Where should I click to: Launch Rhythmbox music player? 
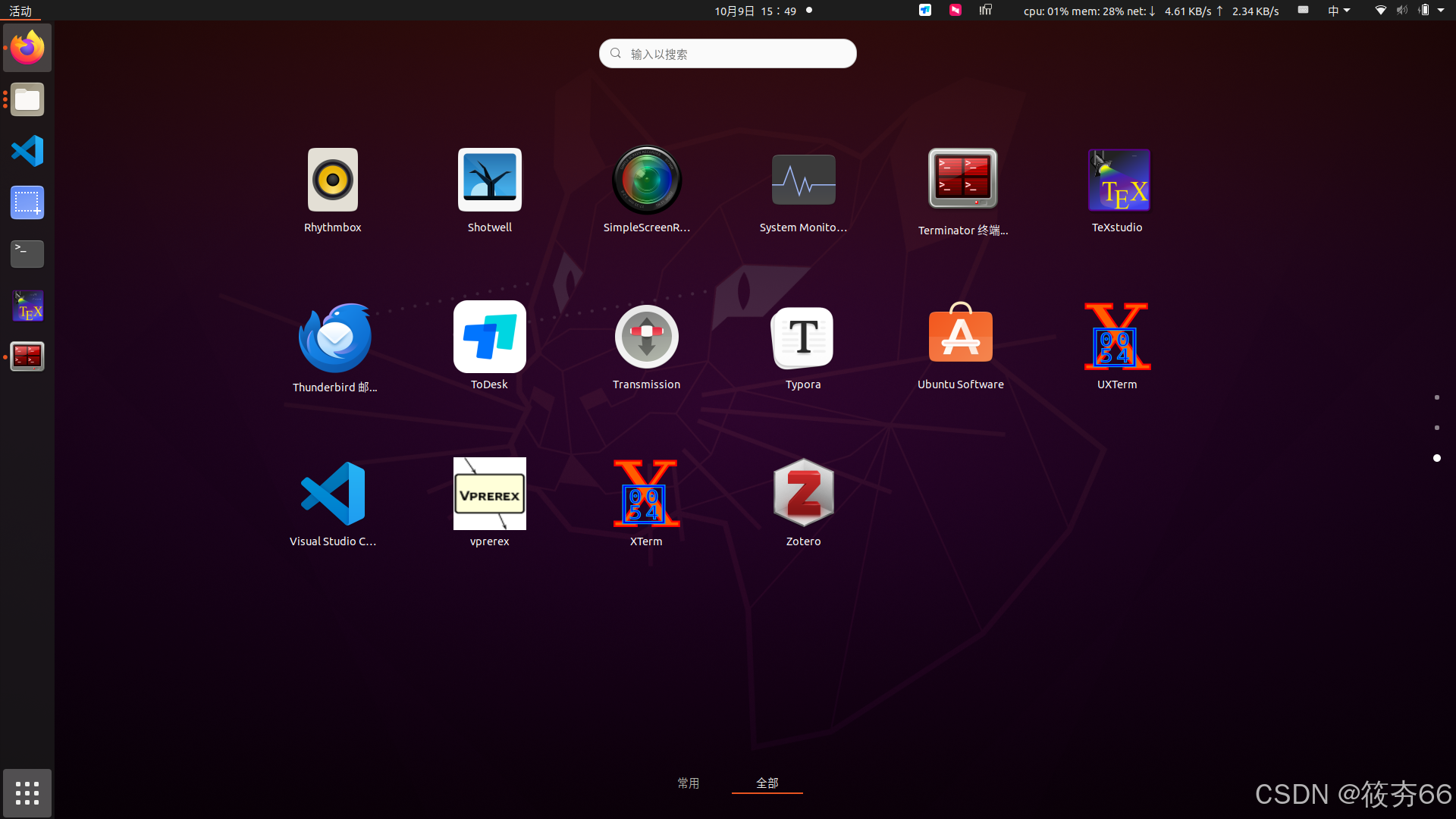tap(332, 181)
